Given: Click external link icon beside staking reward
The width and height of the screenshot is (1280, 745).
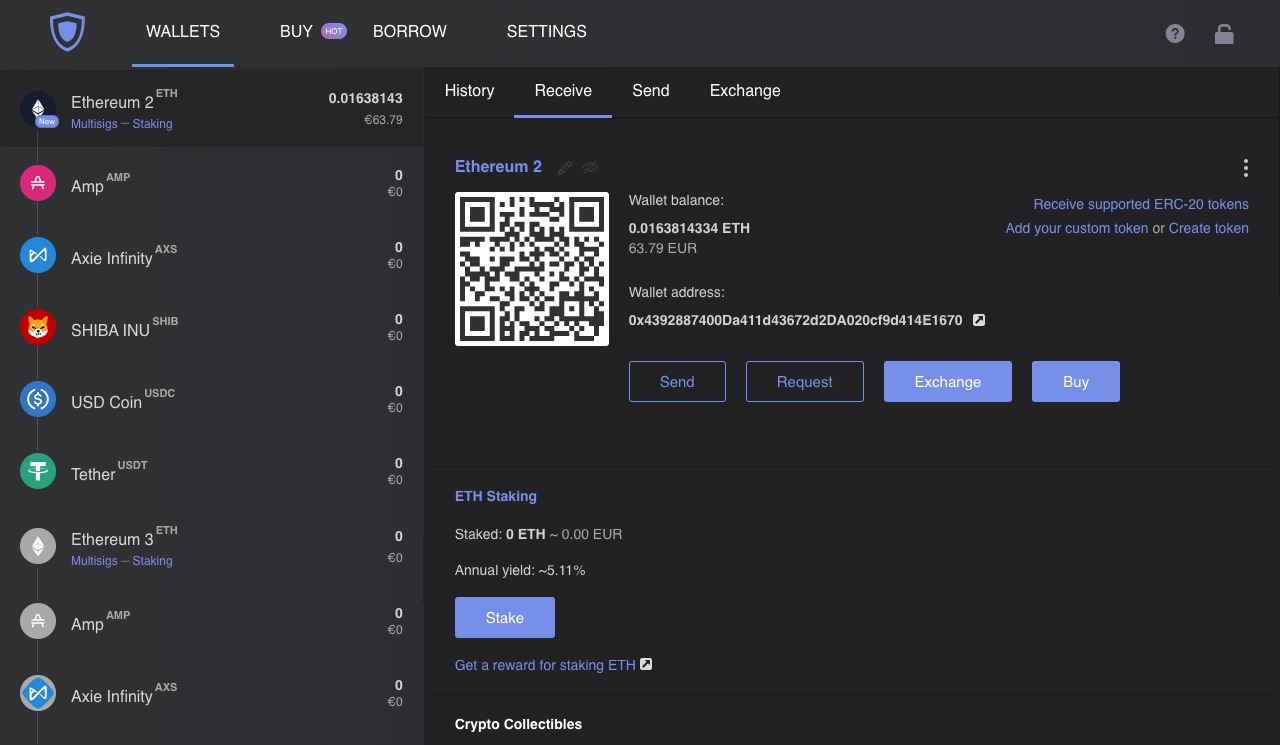Looking at the screenshot, I should point(646,664).
